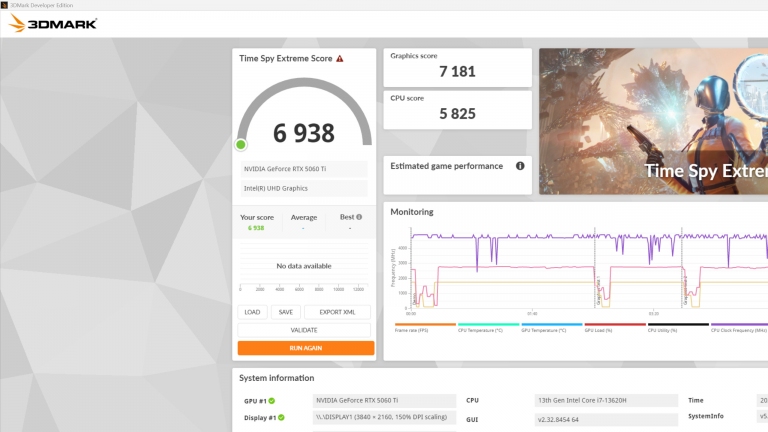
Task: Toggle the CPU Clock Frequency purple legend
Action: tap(739, 327)
